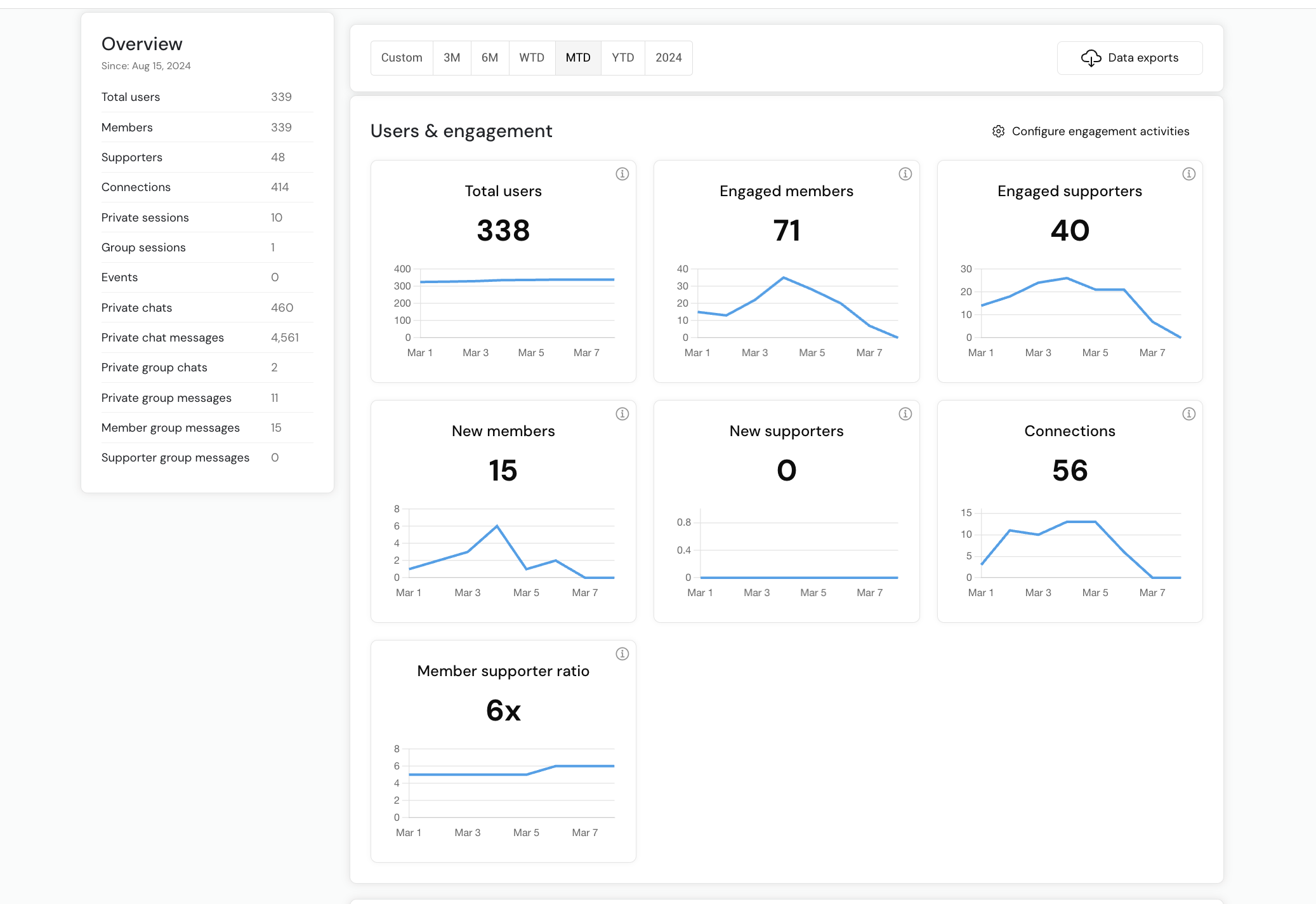1316x904 pixels.
Task: Select the Custom date range tab
Action: click(402, 58)
